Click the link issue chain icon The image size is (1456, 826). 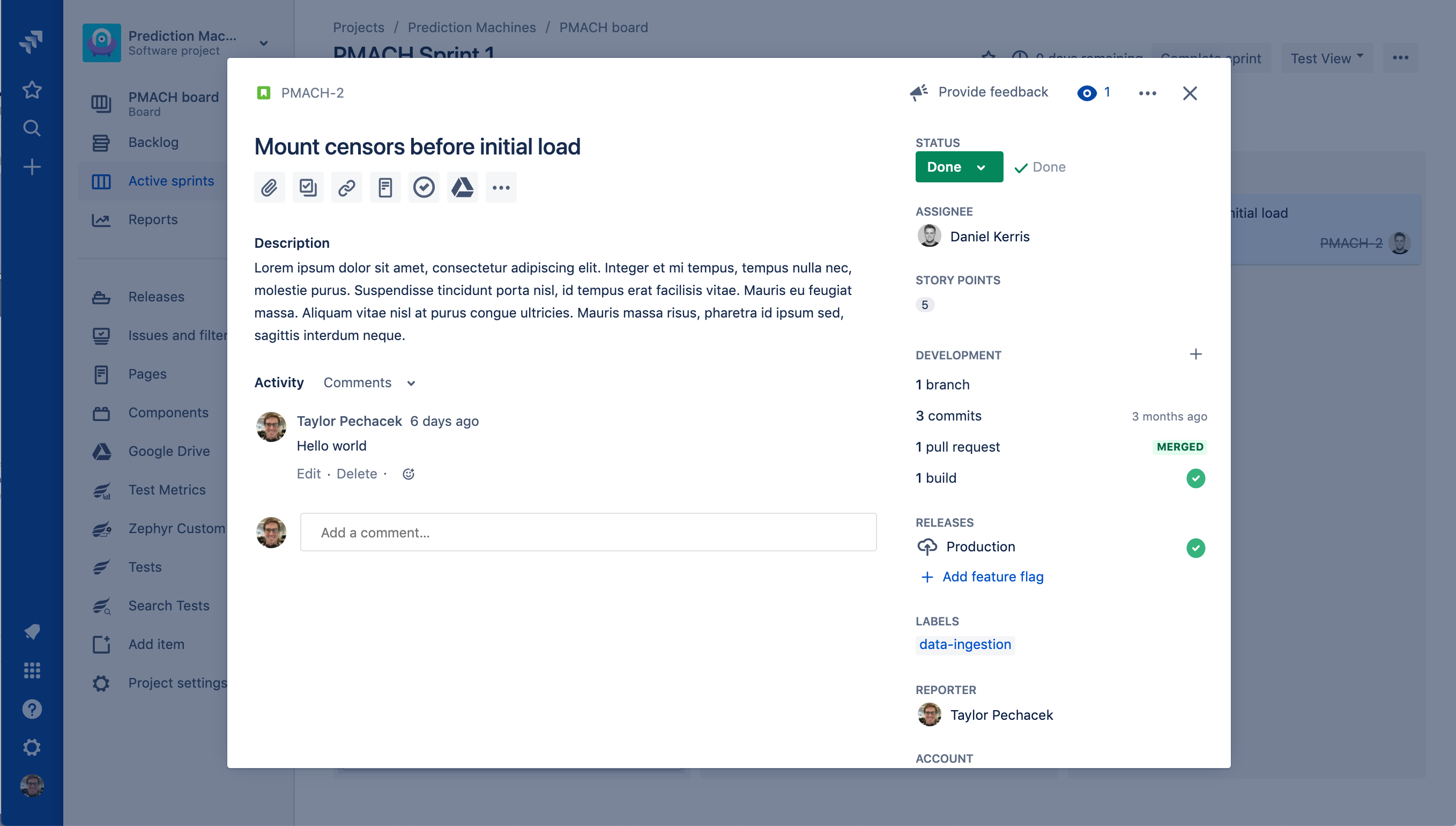point(346,187)
